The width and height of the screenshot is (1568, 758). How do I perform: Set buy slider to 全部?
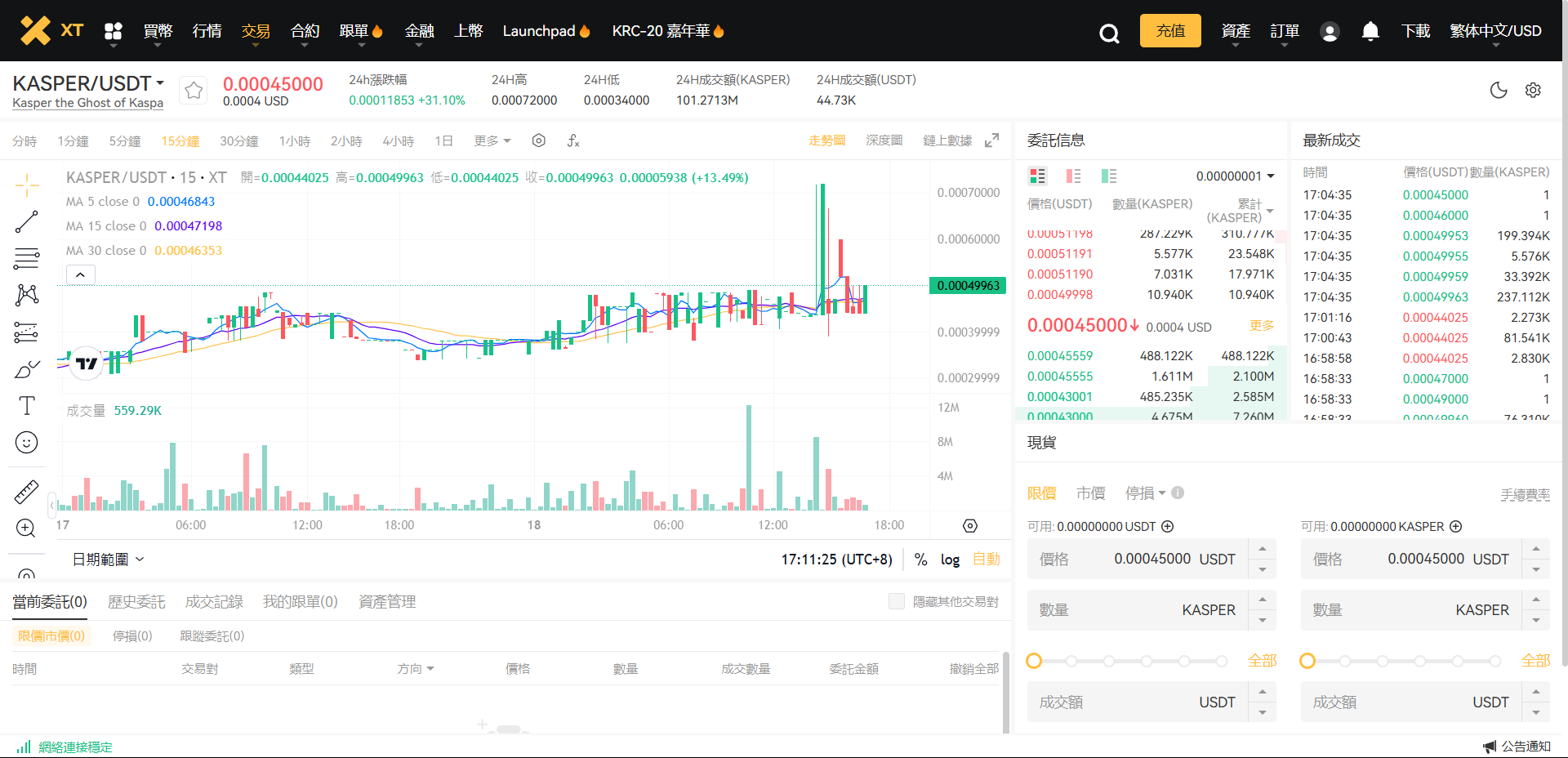[1262, 660]
